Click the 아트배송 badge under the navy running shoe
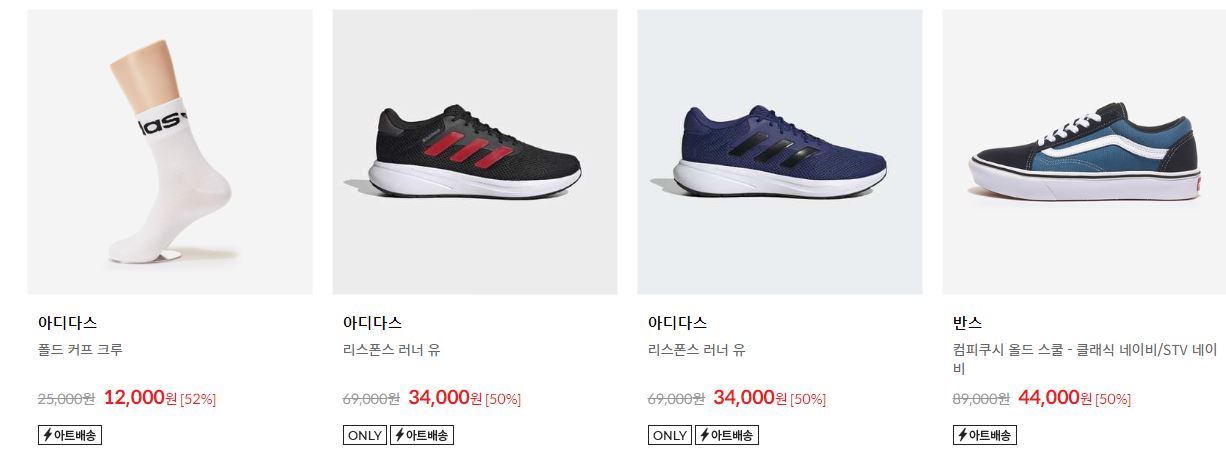1226x464 pixels. [727, 435]
